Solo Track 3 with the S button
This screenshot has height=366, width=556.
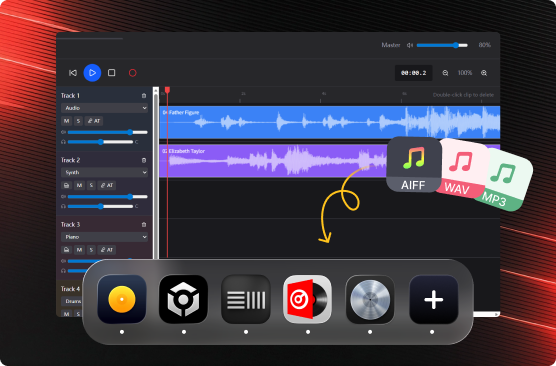pyautogui.click(x=91, y=250)
